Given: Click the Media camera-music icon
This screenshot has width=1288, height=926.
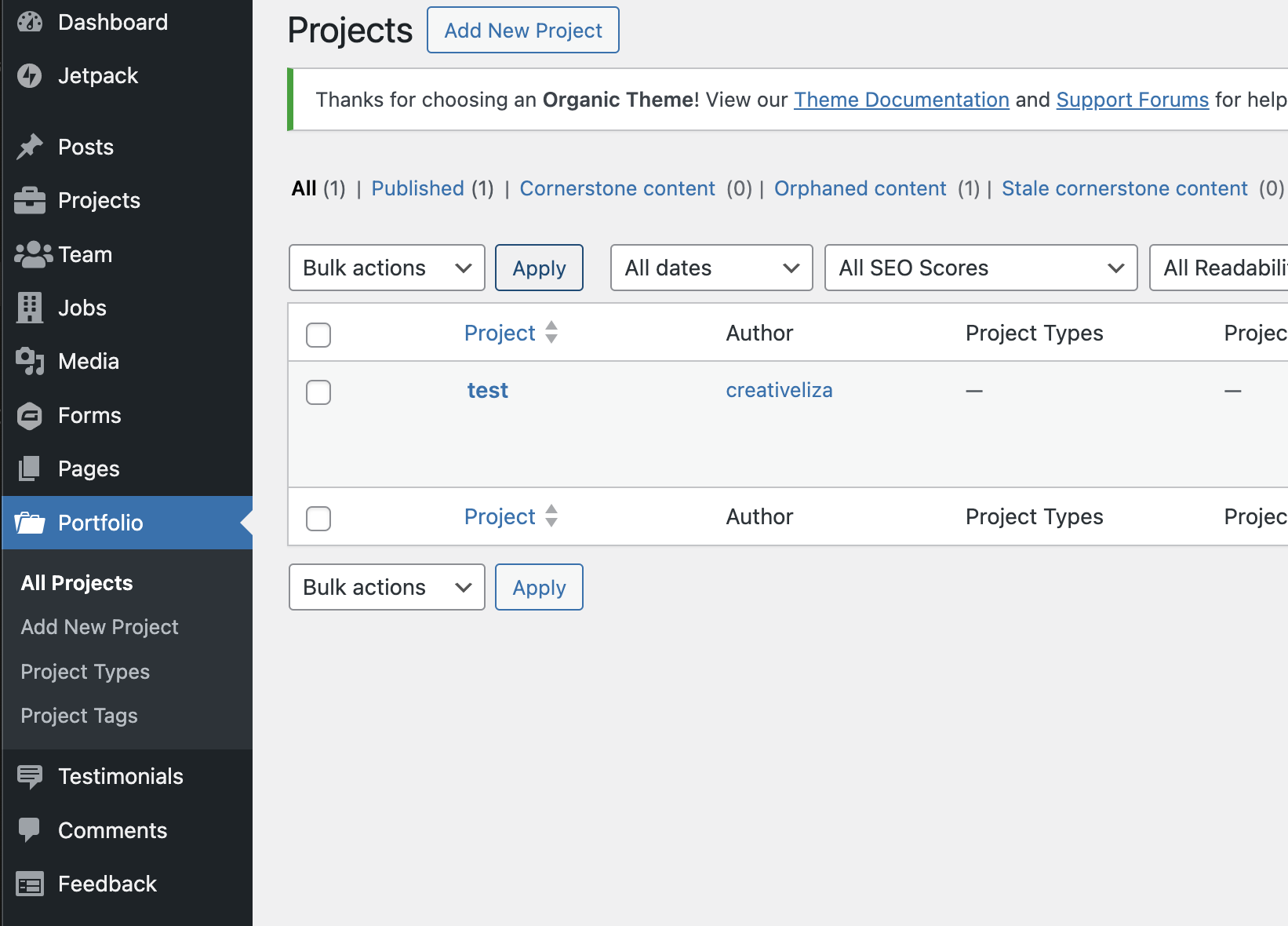Looking at the screenshot, I should (x=30, y=361).
